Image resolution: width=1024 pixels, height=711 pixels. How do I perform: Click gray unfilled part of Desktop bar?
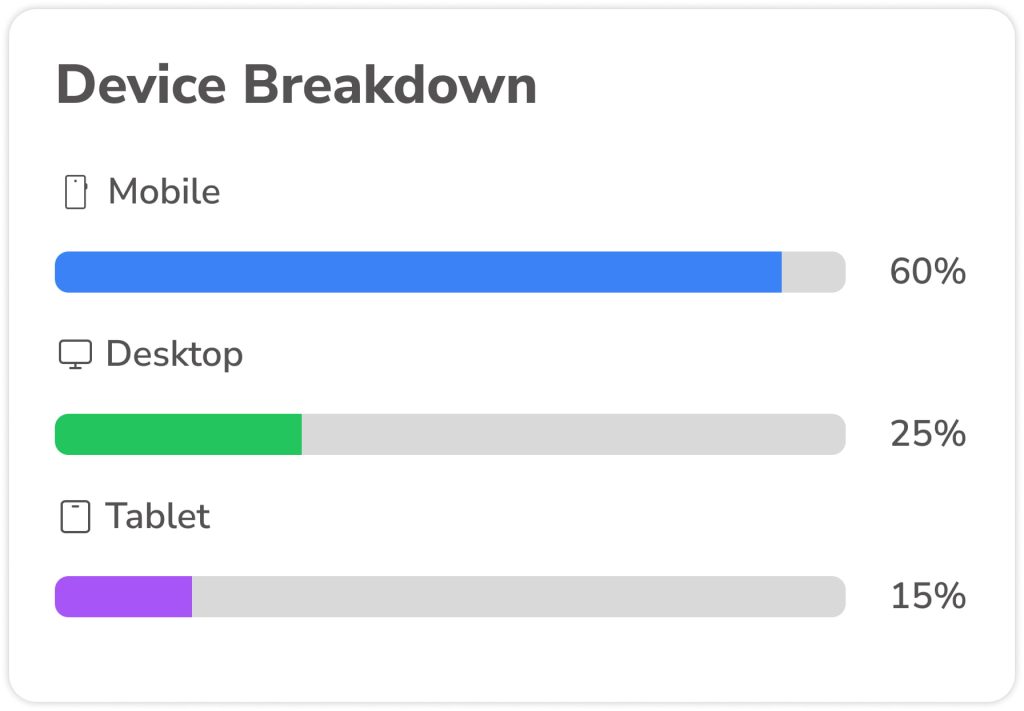[573, 434]
